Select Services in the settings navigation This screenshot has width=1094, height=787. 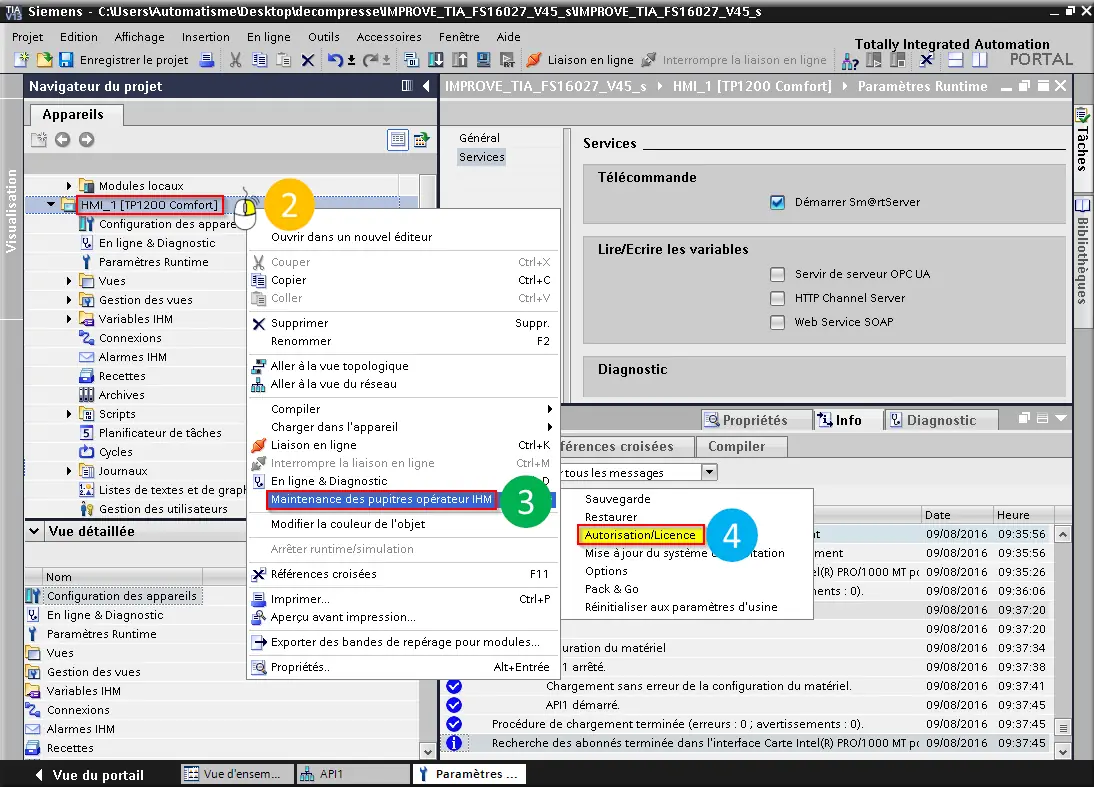point(481,157)
